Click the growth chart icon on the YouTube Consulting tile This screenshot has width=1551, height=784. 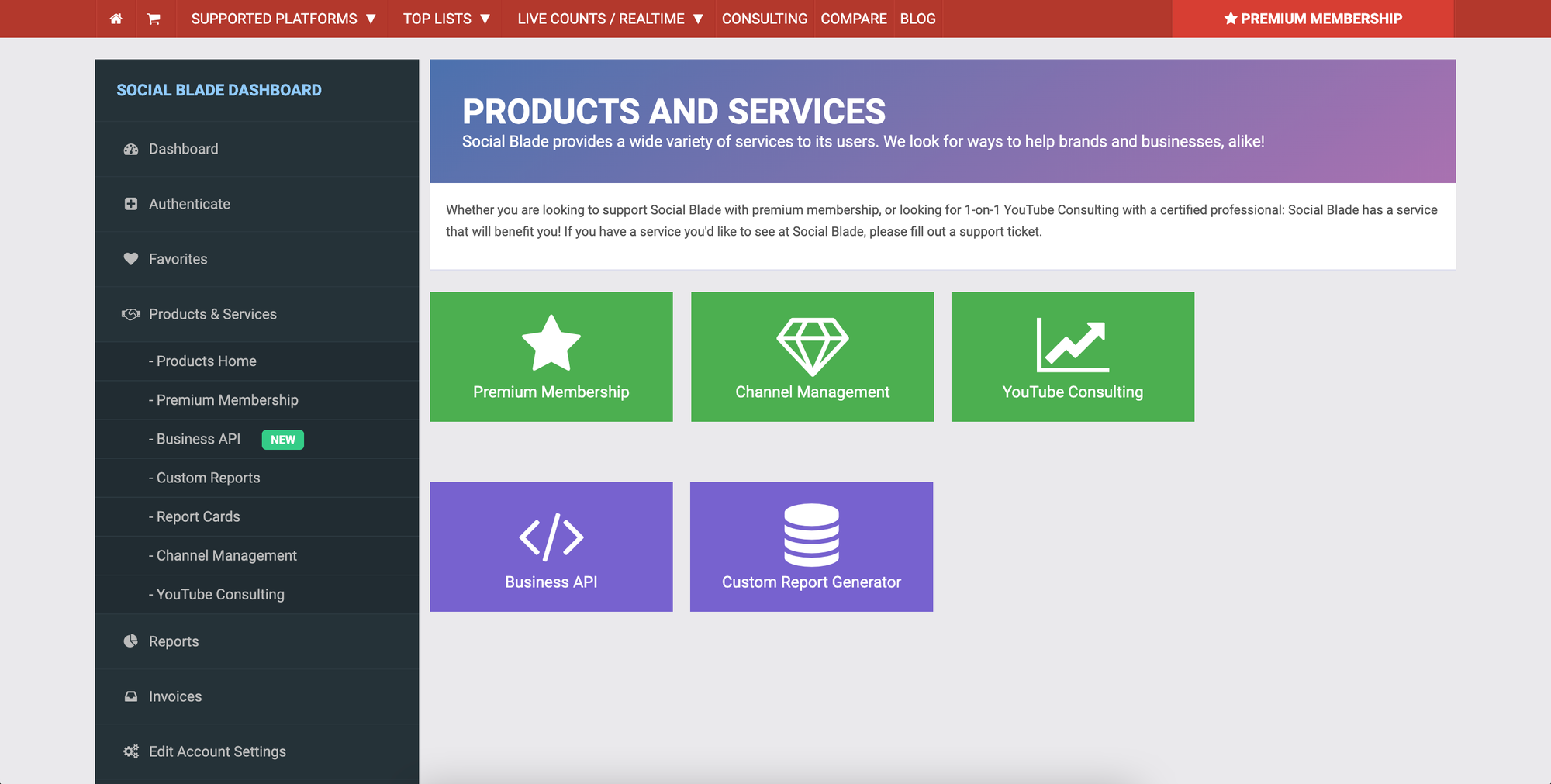[x=1073, y=345]
